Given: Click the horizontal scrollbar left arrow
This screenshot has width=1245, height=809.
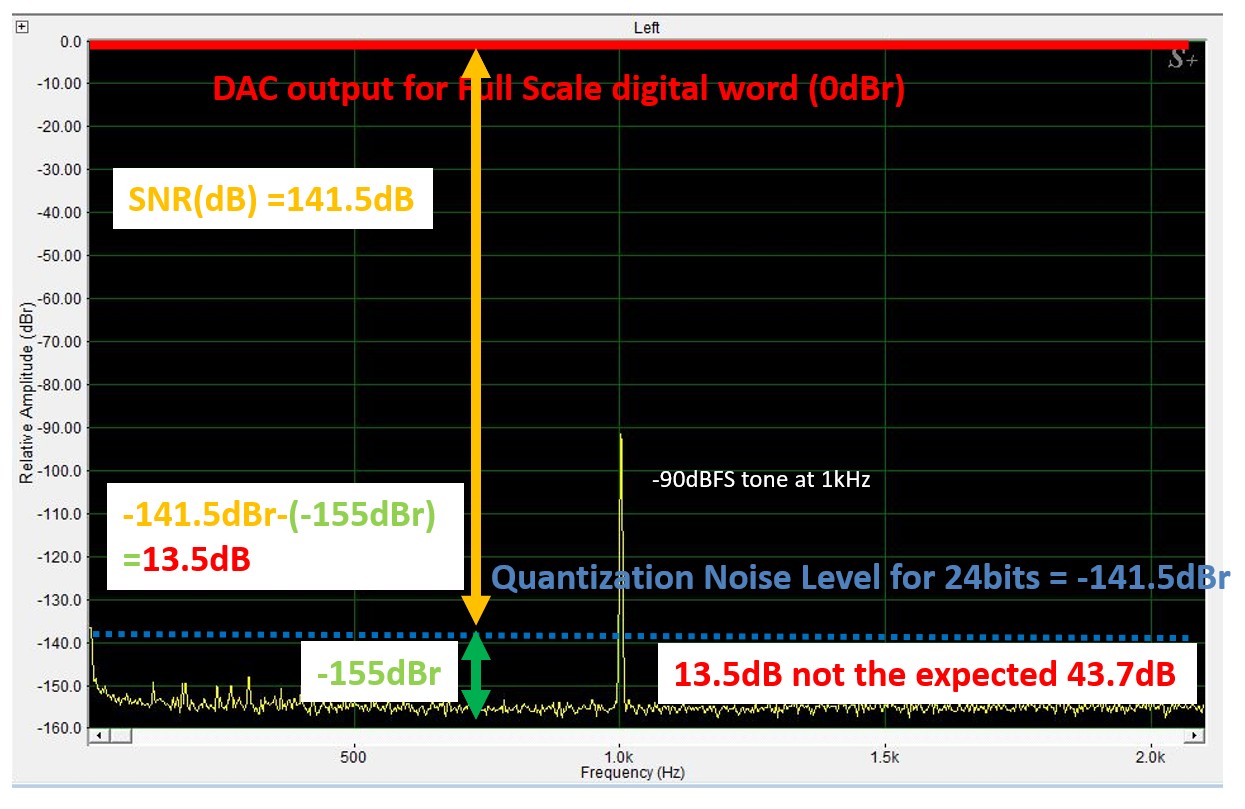Looking at the screenshot, I should tap(96, 737).
